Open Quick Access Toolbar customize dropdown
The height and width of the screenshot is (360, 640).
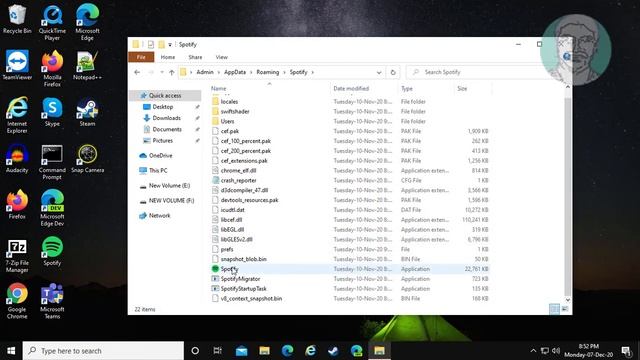[x=170, y=44]
